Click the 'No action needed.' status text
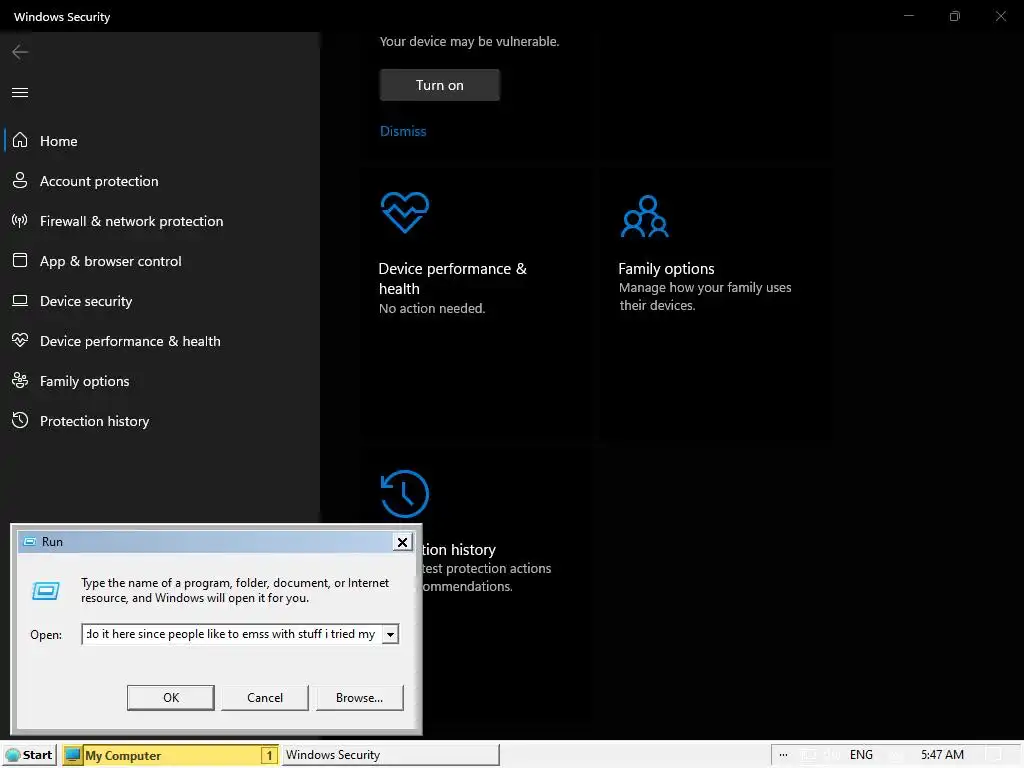 [x=432, y=308]
